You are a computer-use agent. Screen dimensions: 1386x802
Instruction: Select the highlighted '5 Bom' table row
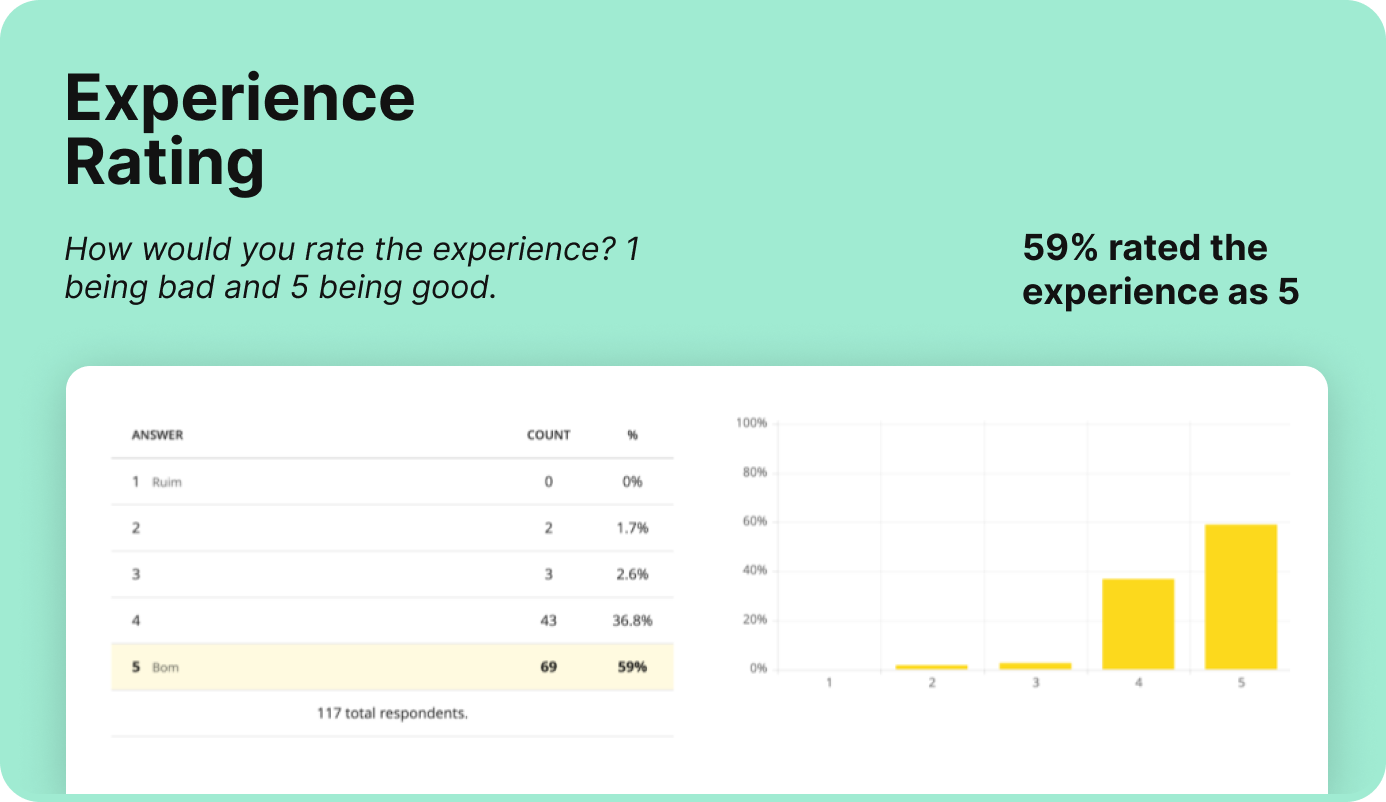(392, 667)
